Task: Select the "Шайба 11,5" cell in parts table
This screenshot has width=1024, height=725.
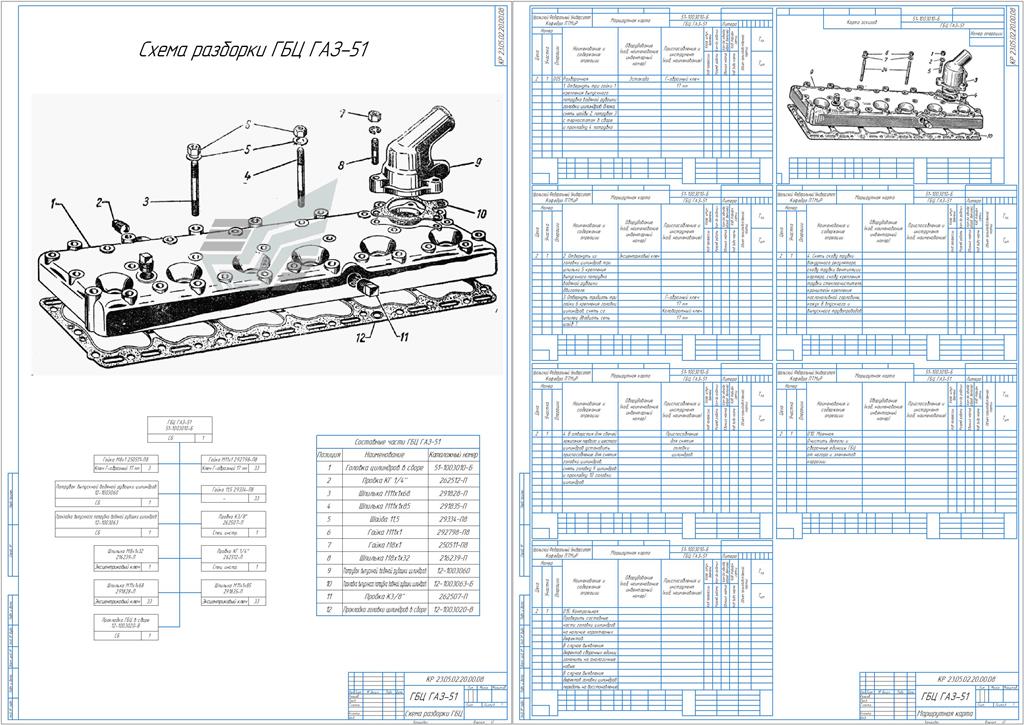Action: 385,519
